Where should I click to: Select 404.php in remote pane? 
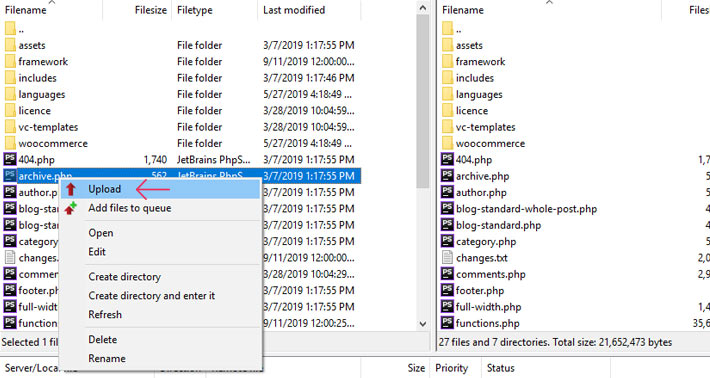point(474,159)
